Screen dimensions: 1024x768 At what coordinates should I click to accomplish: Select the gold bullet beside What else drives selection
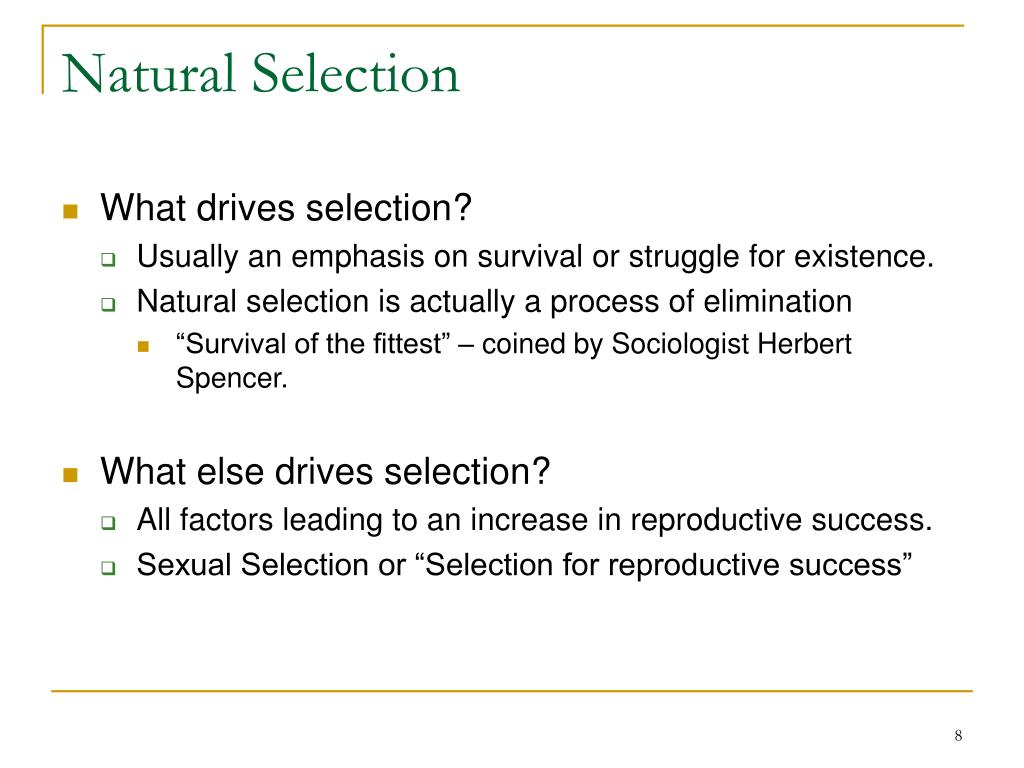[x=71, y=474]
